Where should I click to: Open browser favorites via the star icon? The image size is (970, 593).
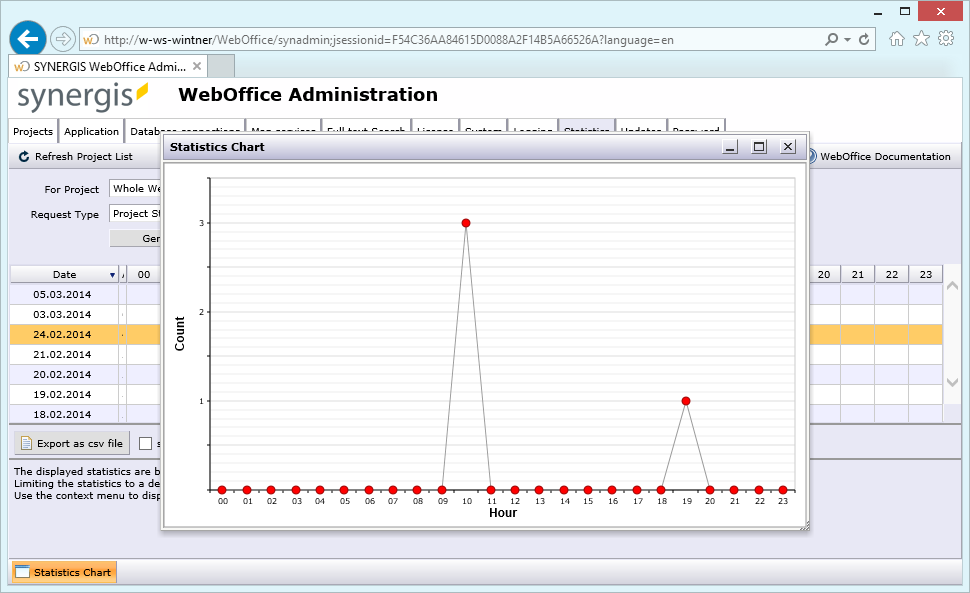coord(922,38)
